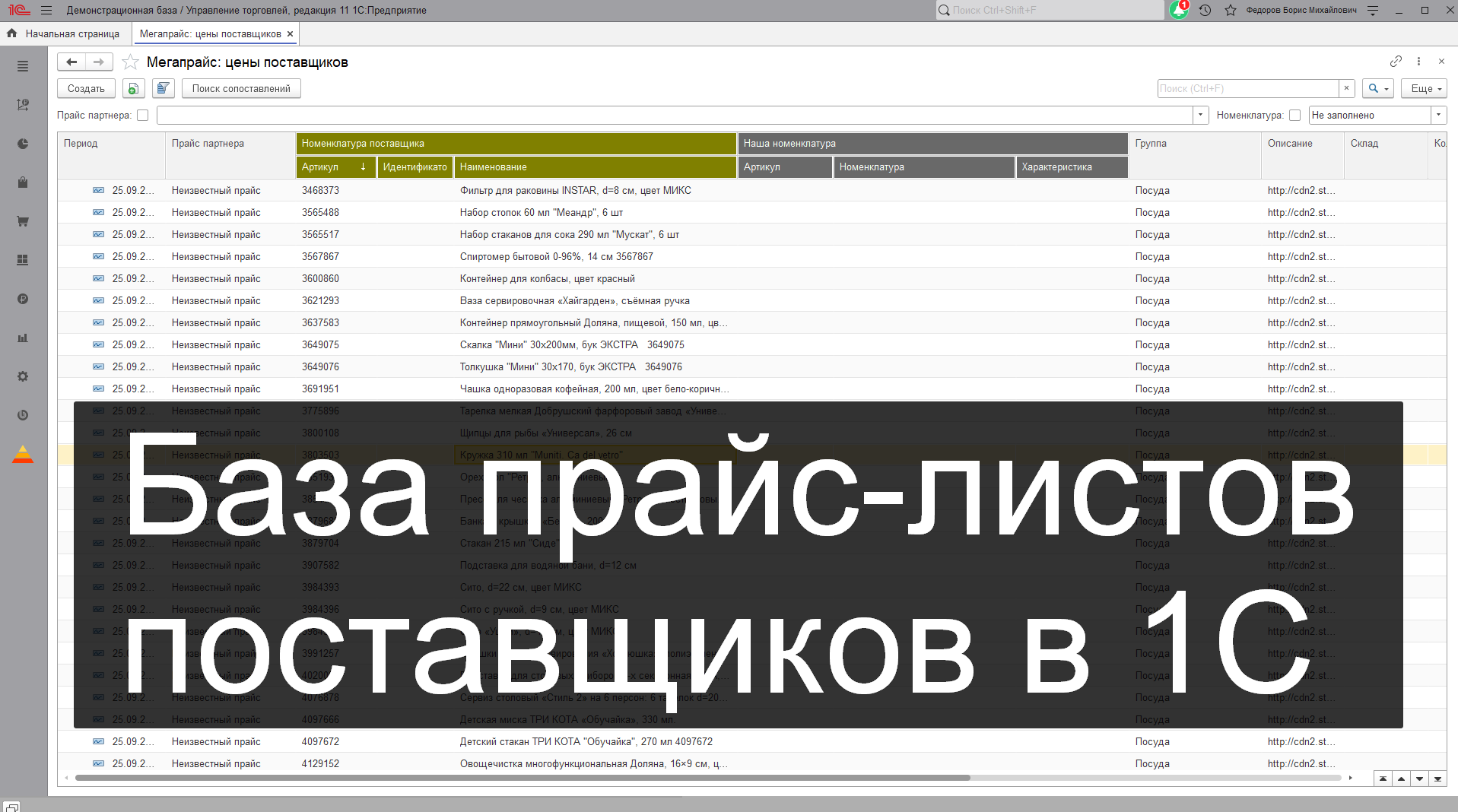
Task: Expand the Еще menu
Action: click(x=1422, y=88)
